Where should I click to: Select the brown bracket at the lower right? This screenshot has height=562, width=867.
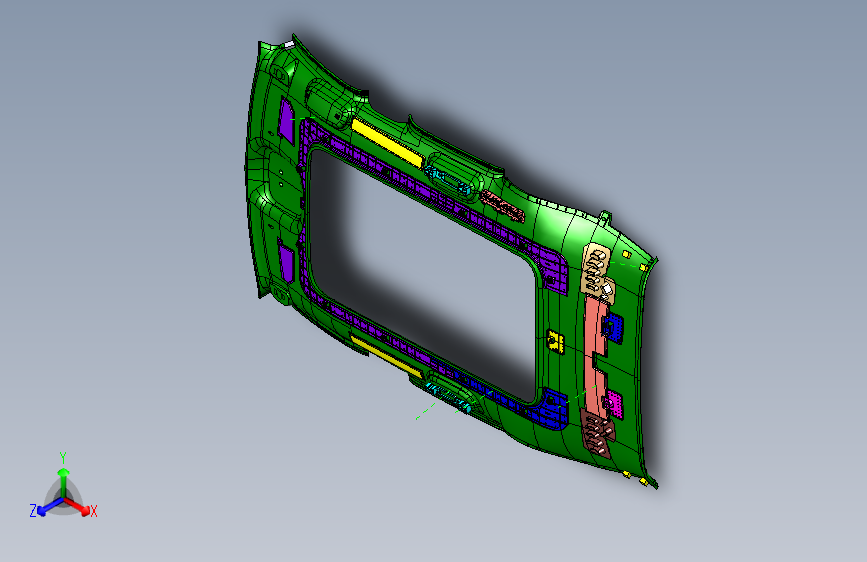tap(598, 433)
